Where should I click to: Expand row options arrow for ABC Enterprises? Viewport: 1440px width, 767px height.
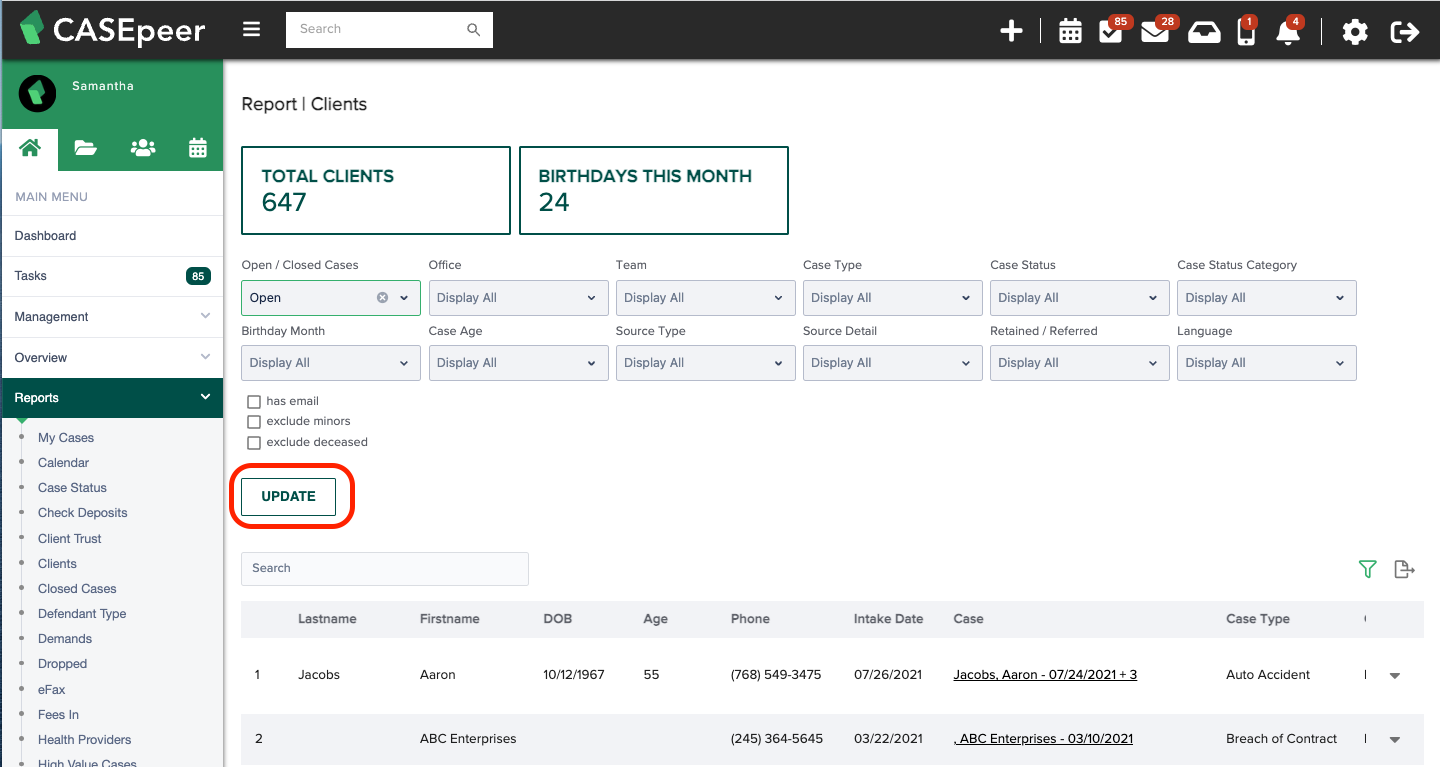click(1395, 740)
